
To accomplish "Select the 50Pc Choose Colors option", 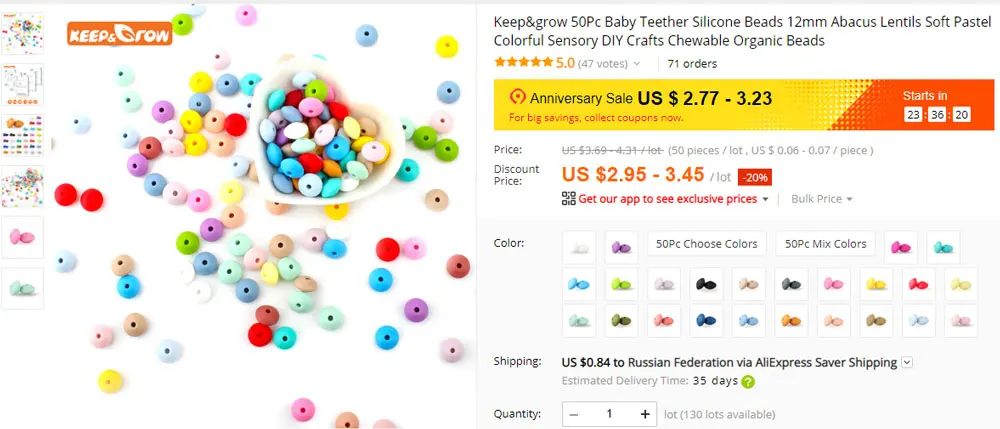I will click(707, 244).
